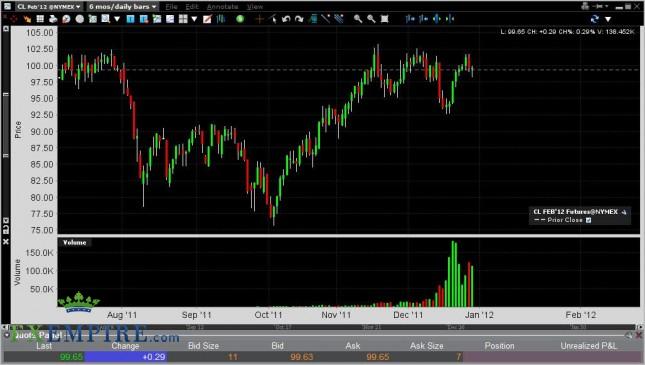Image resolution: width=645 pixels, height=365 pixels.
Task: Click the white grid table icon
Action: (x=40, y=19)
